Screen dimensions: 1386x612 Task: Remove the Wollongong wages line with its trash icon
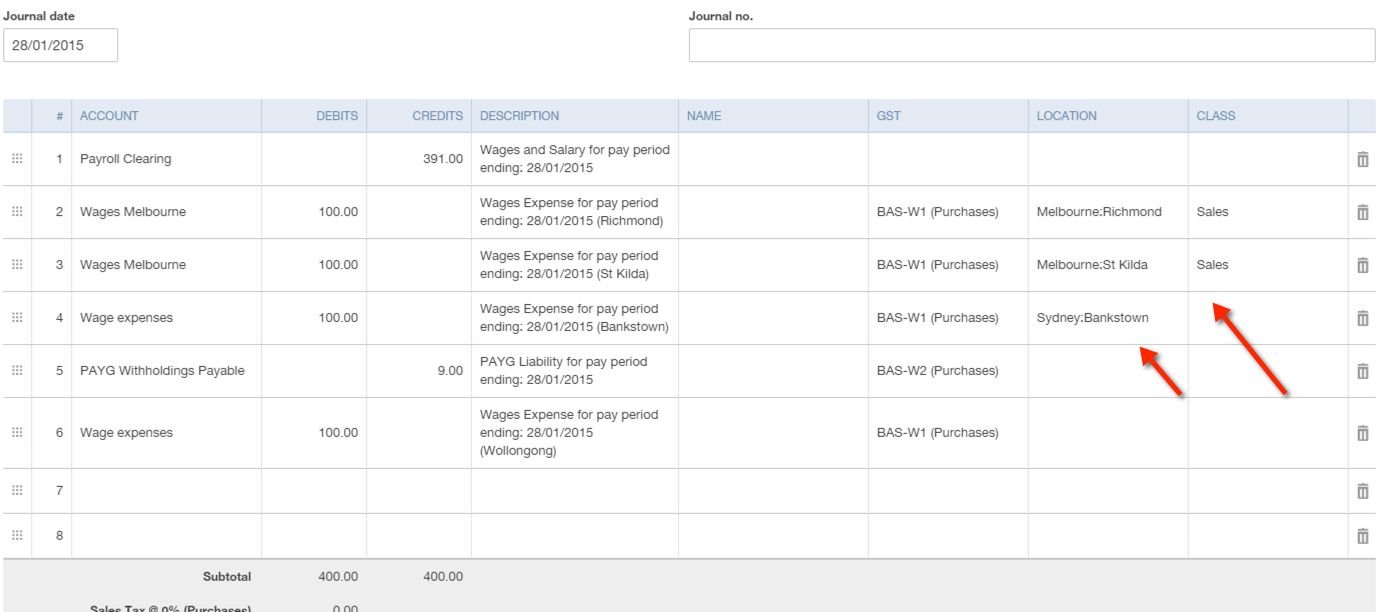pos(1363,432)
